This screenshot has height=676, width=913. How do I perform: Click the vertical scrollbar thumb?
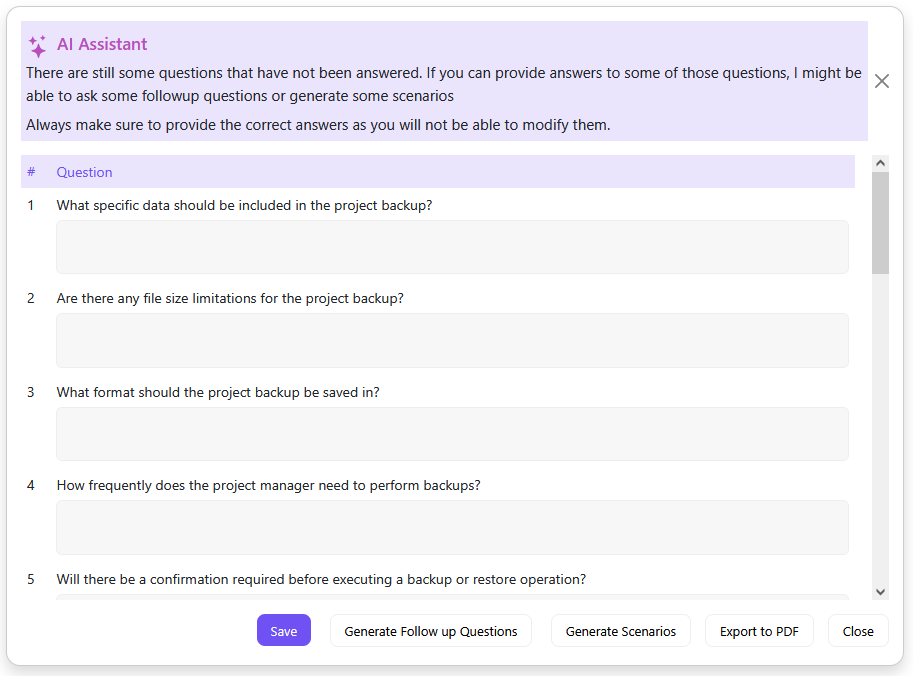880,222
